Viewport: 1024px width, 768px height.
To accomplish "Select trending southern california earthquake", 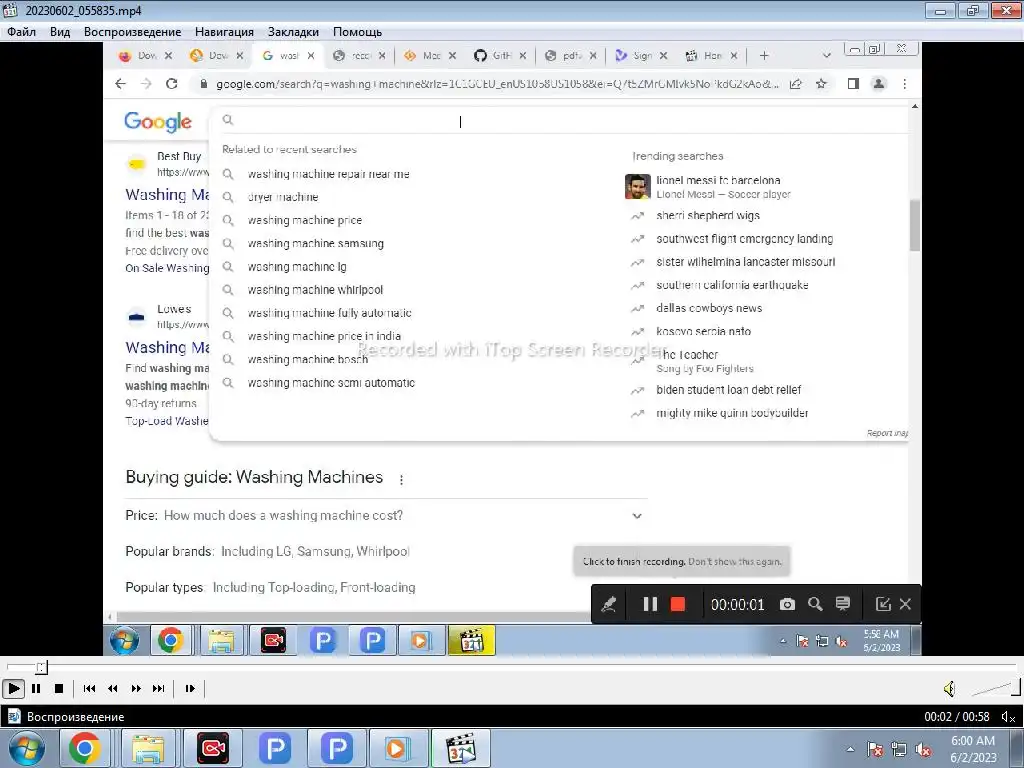I will [732, 285].
